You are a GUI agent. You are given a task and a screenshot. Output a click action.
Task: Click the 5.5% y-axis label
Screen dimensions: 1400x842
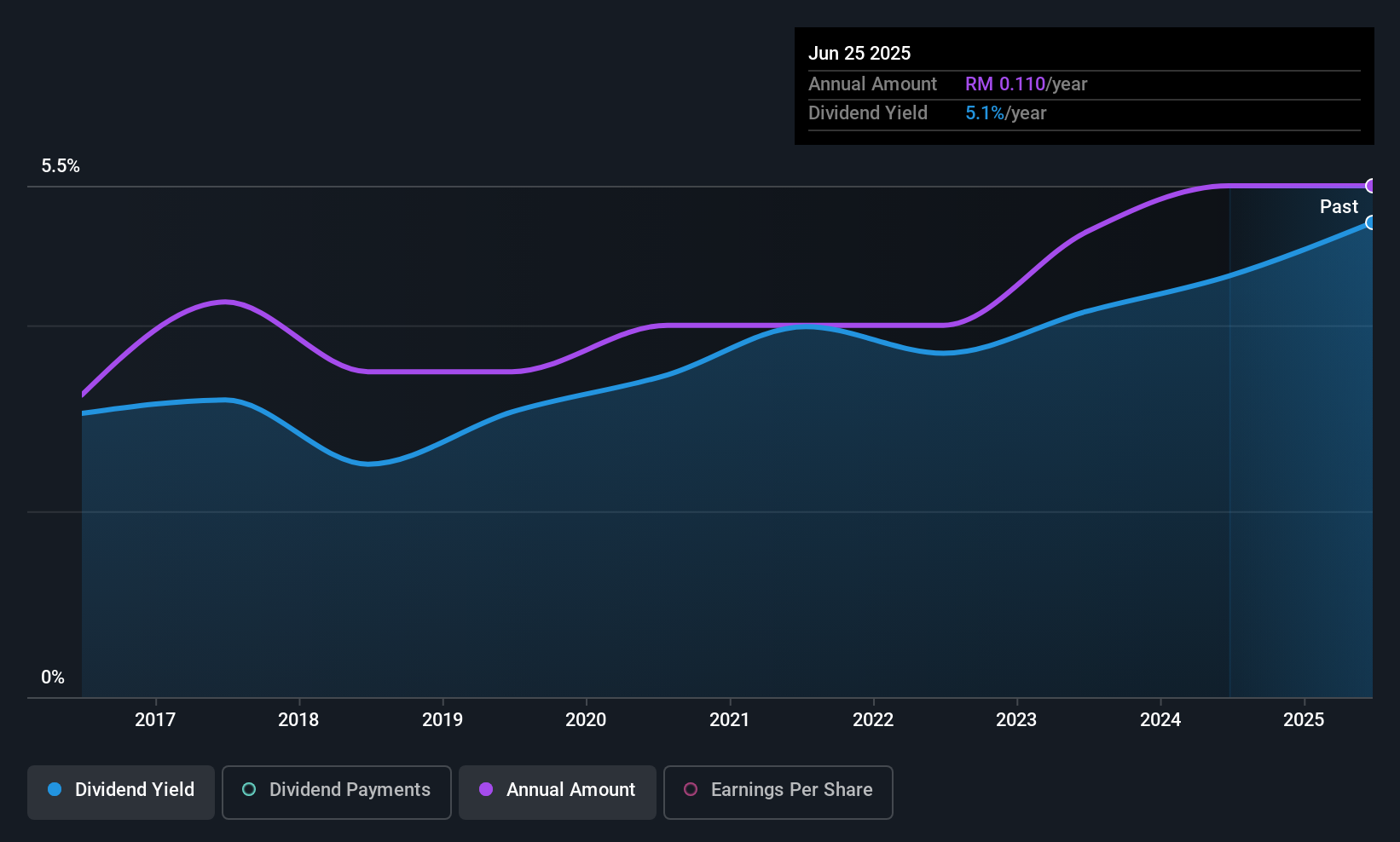pos(61,166)
